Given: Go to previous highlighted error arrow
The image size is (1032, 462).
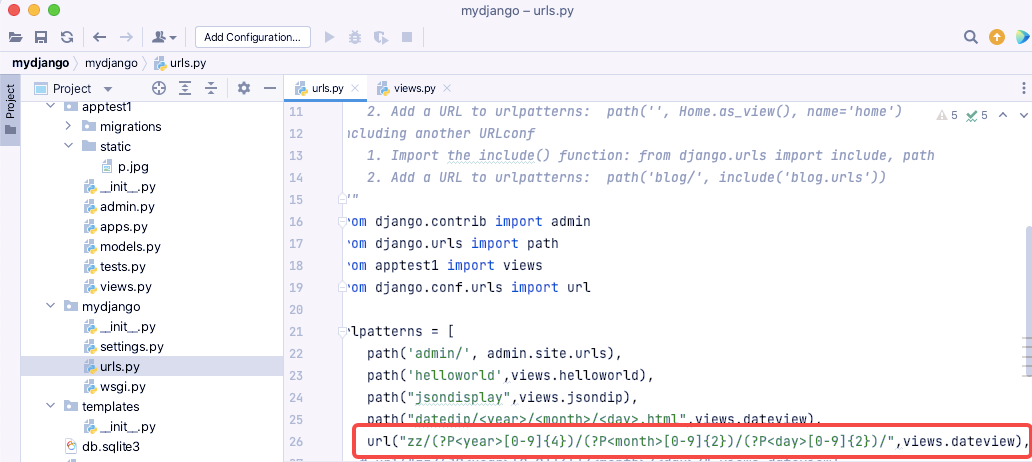Looking at the screenshot, I should (x=1003, y=115).
